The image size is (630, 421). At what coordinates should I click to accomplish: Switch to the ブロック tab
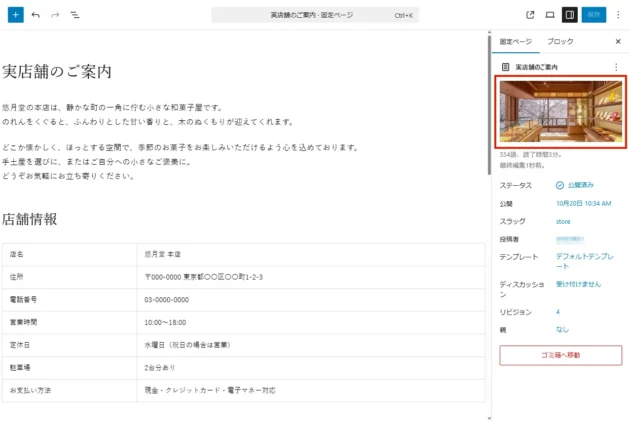tap(561, 42)
